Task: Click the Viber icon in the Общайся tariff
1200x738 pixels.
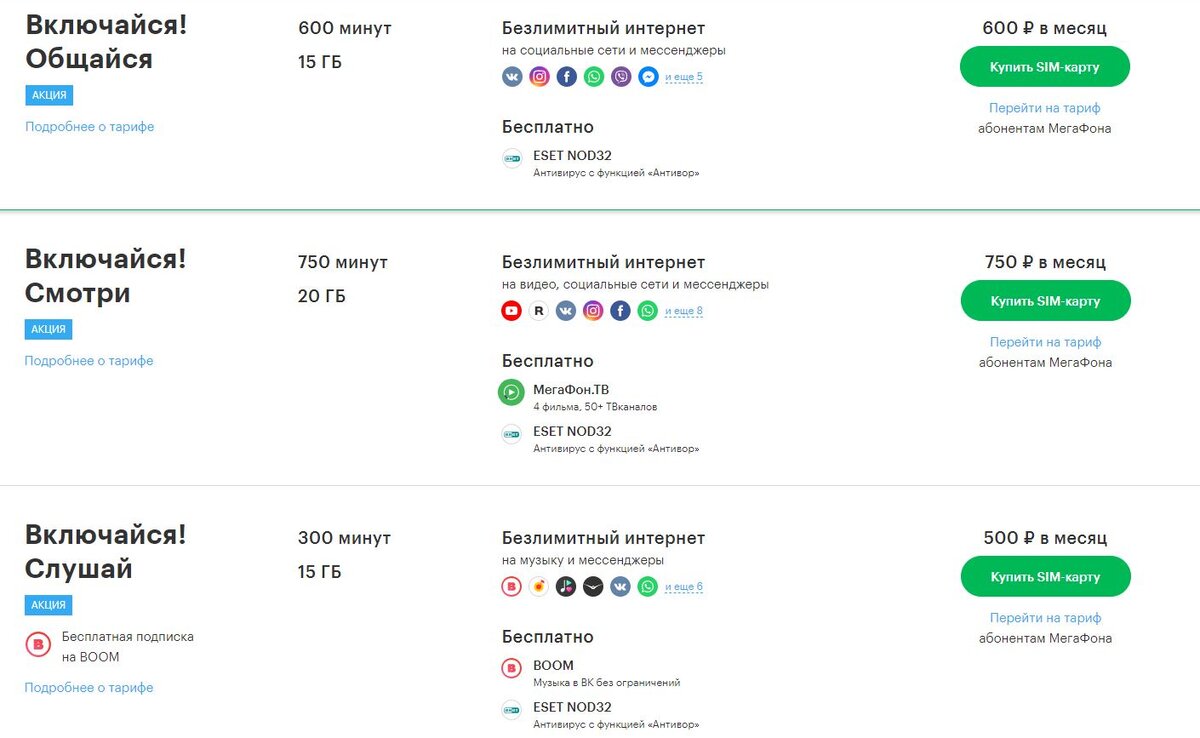Action: click(621, 77)
